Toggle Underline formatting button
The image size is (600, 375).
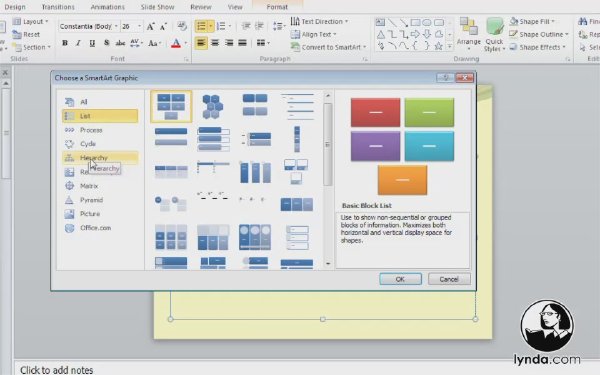(92, 43)
